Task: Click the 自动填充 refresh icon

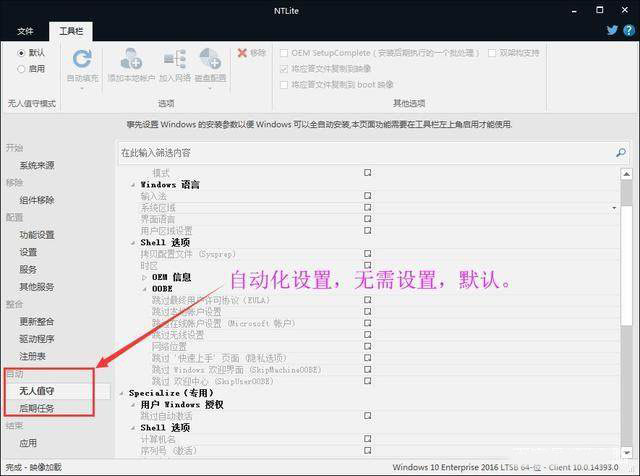Action: (x=82, y=59)
